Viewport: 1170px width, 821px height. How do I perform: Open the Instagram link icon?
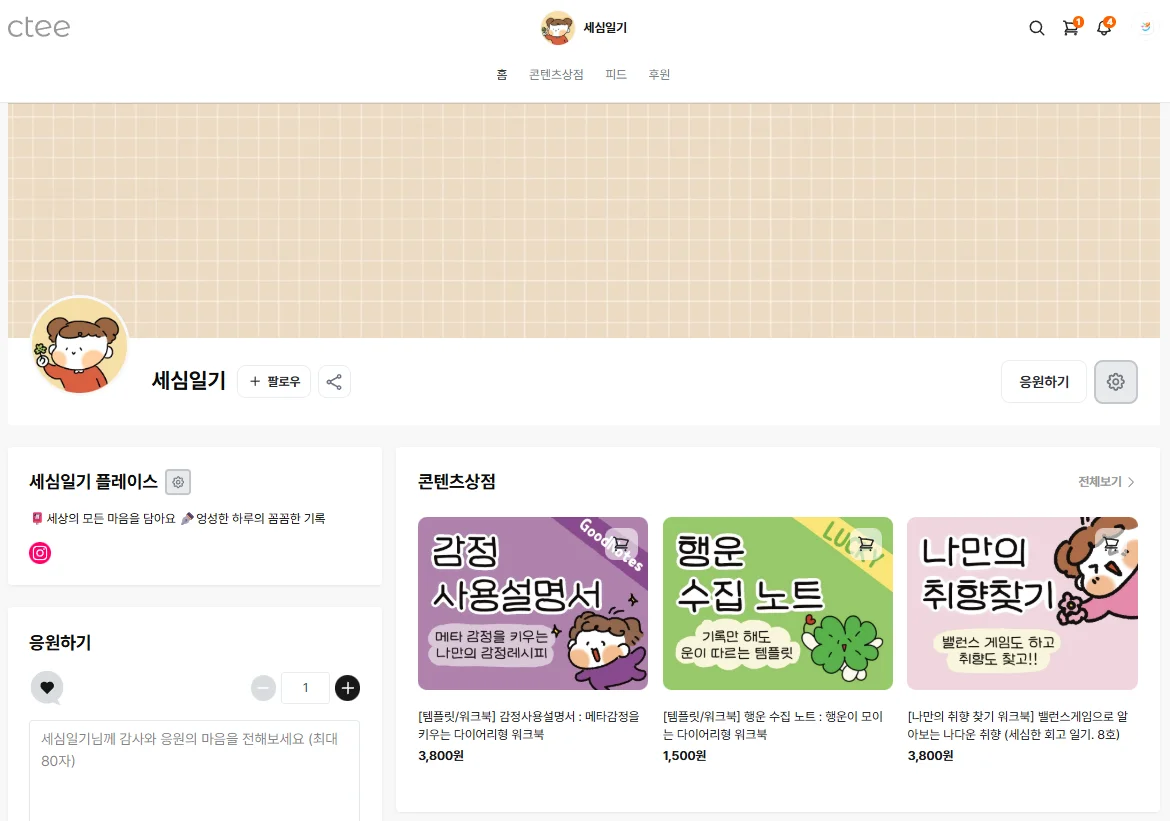[x=40, y=553]
